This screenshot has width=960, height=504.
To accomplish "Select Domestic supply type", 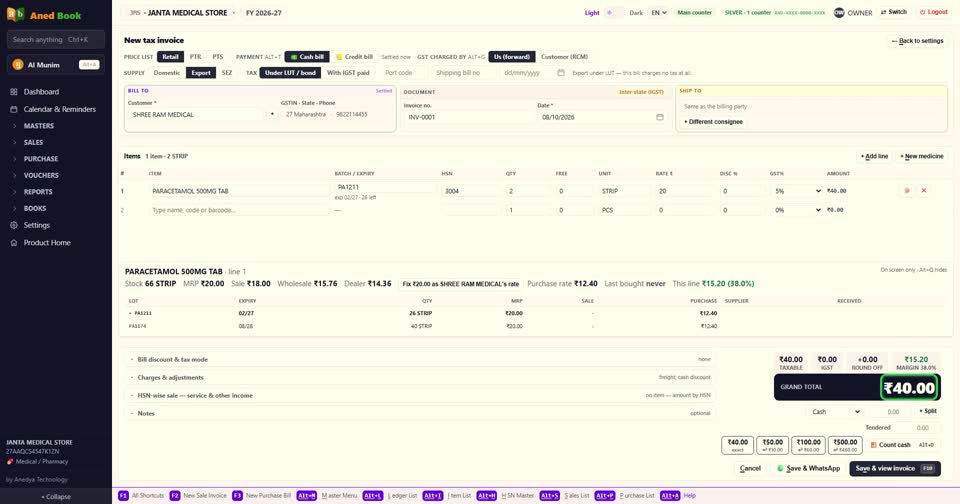I will click(167, 73).
